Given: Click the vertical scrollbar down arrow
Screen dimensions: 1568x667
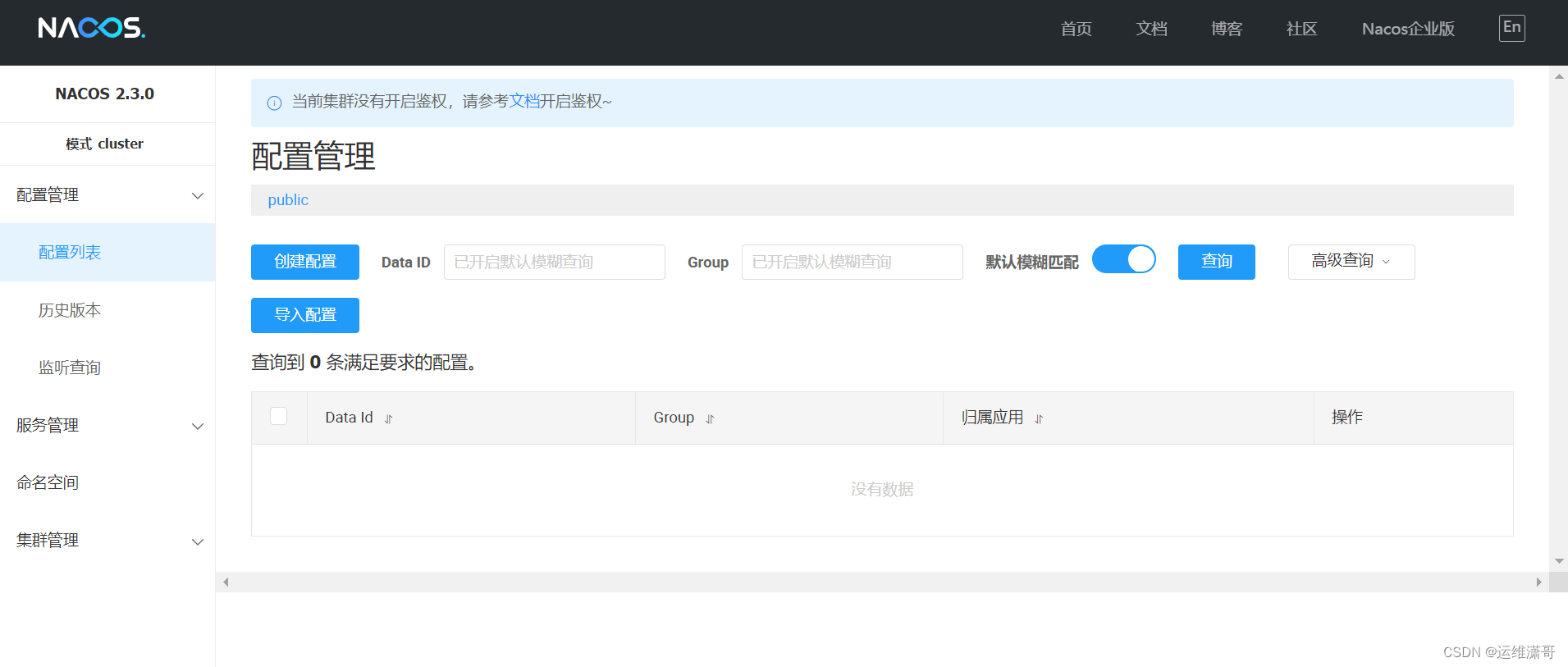Looking at the screenshot, I should tap(1559, 561).
